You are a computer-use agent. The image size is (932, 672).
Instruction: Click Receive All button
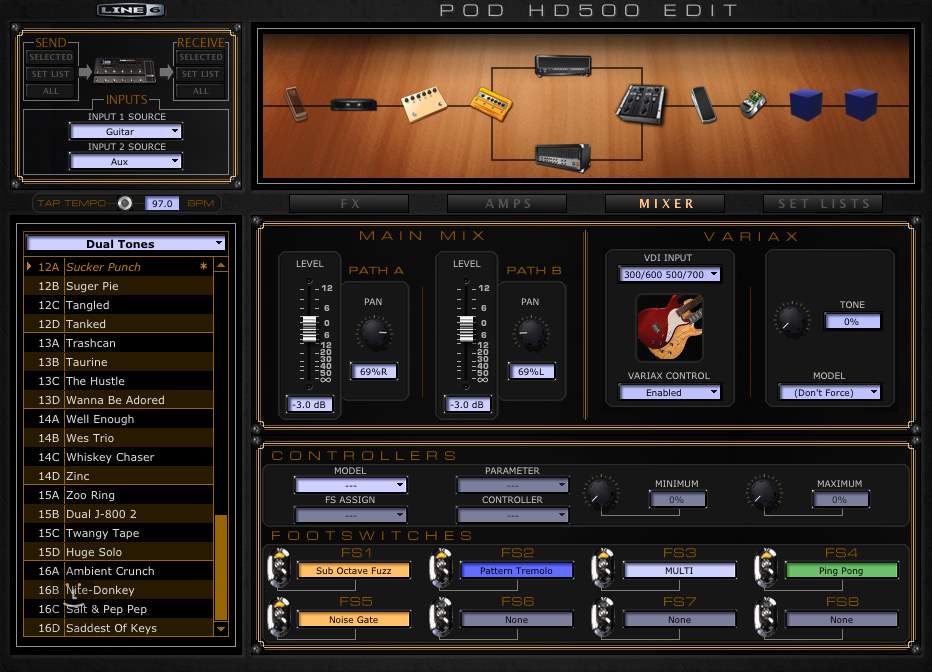coord(200,91)
